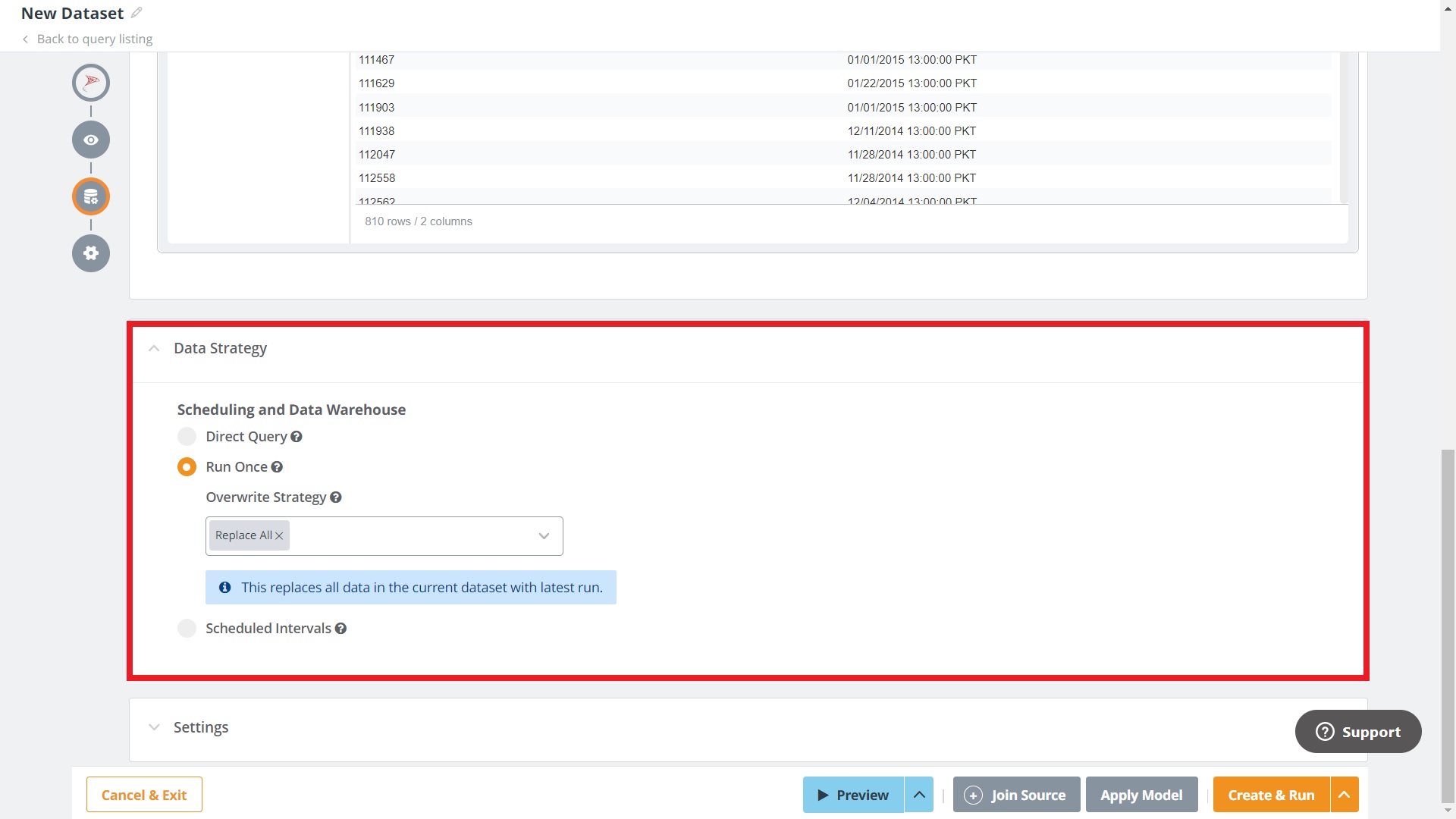Image resolution: width=1456 pixels, height=819 pixels.
Task: Click the Data Strategy section title
Action: pyautogui.click(x=221, y=348)
